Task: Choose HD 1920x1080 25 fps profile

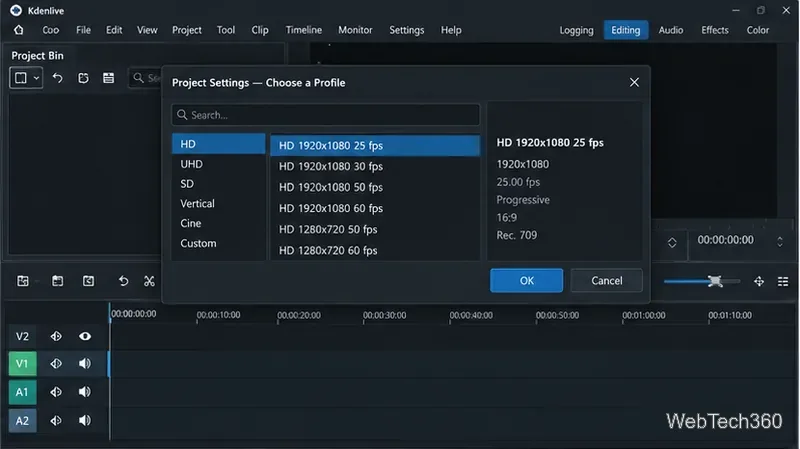Action: coord(375,145)
